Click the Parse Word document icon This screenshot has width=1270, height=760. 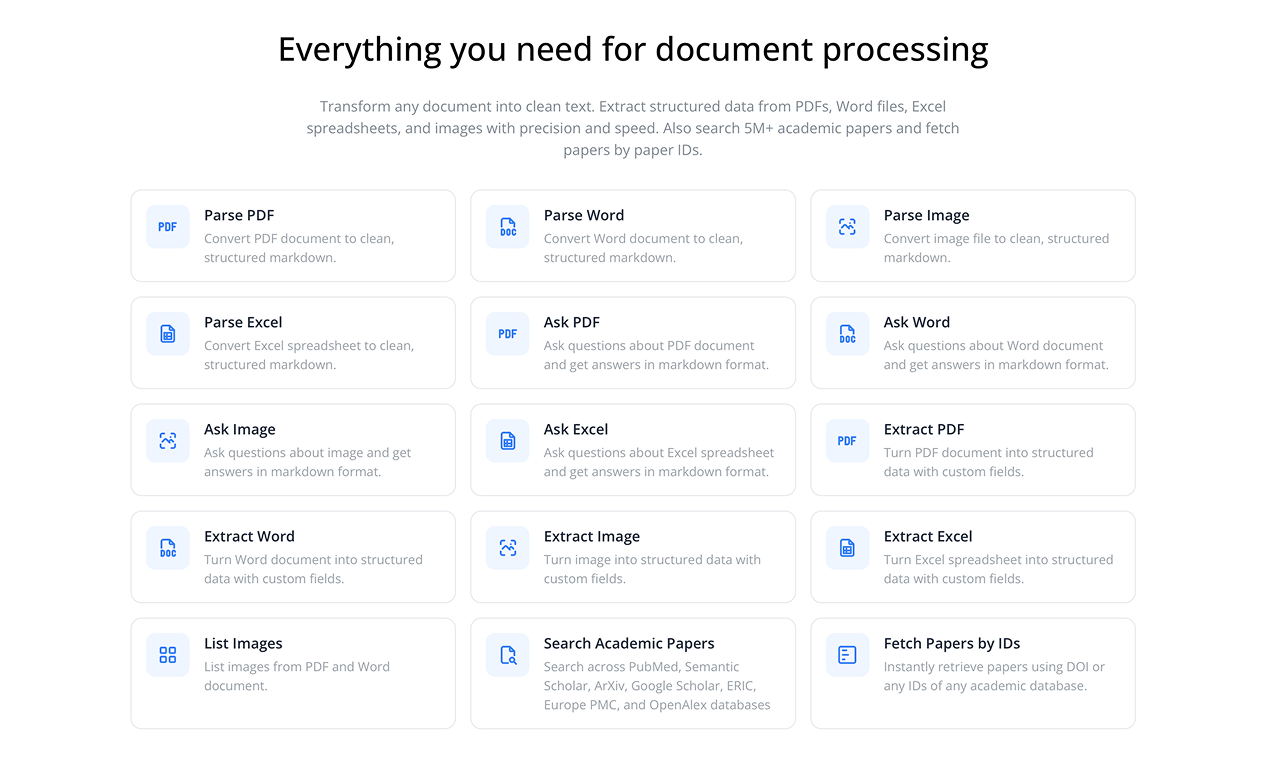tap(507, 227)
